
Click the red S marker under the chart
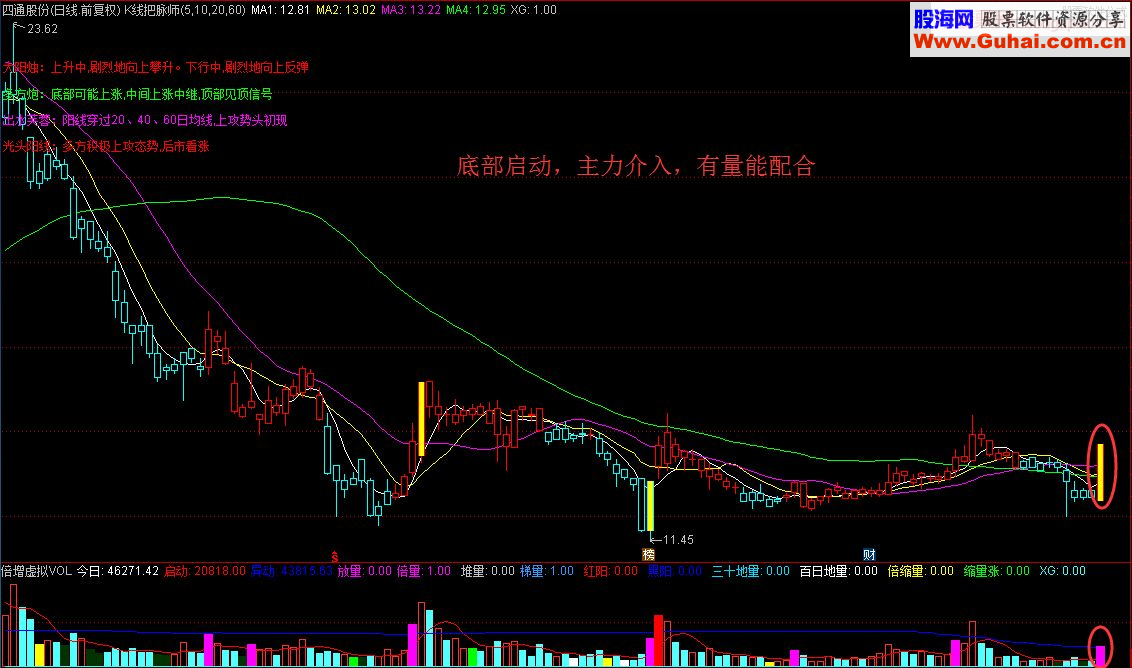(x=334, y=556)
